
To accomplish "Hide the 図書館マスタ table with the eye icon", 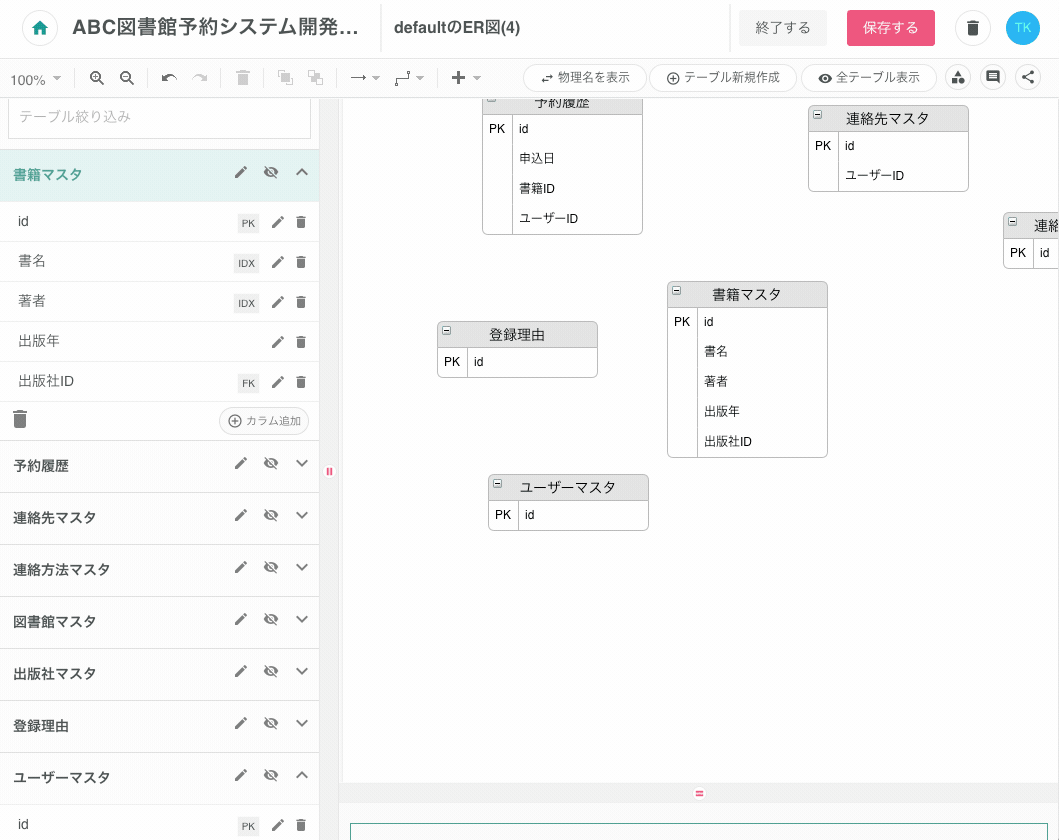I will click(x=271, y=619).
